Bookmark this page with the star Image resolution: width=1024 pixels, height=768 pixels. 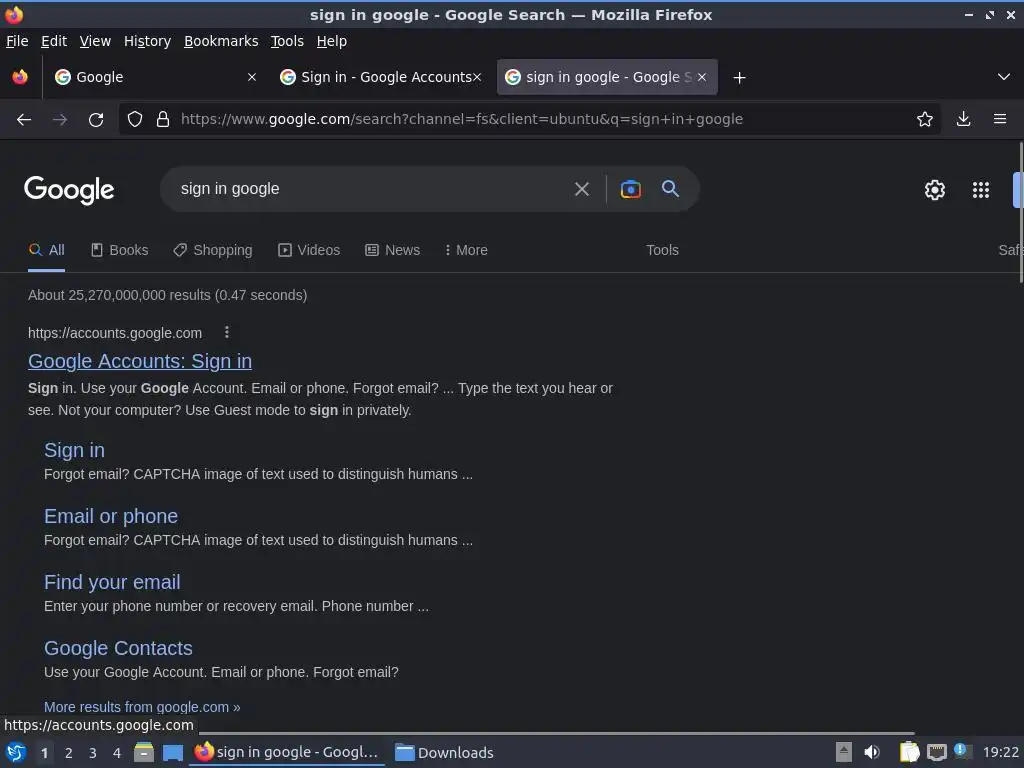click(925, 119)
